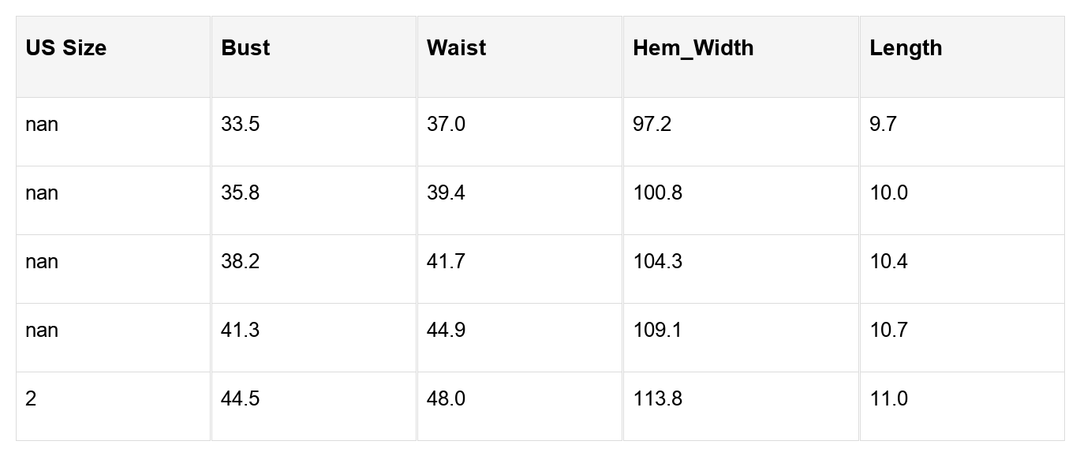
Task: Select the Waist cell showing 37.0
Action: point(446,125)
